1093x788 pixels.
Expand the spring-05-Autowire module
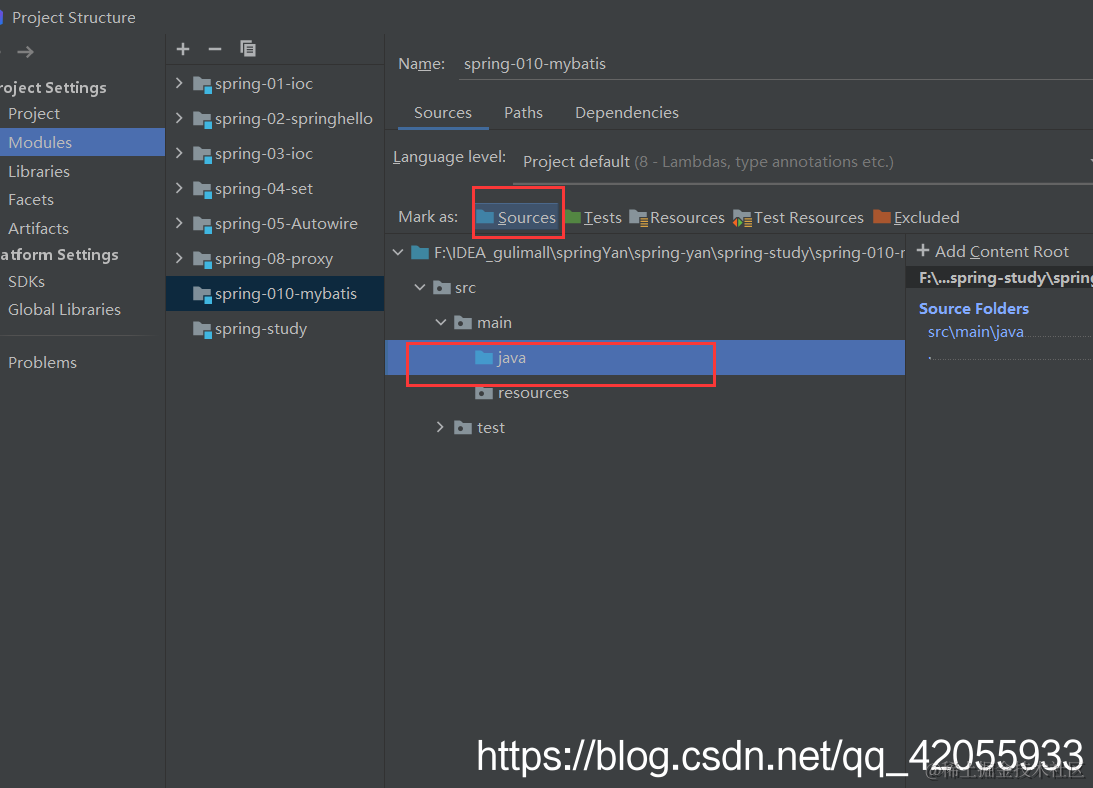pos(179,223)
